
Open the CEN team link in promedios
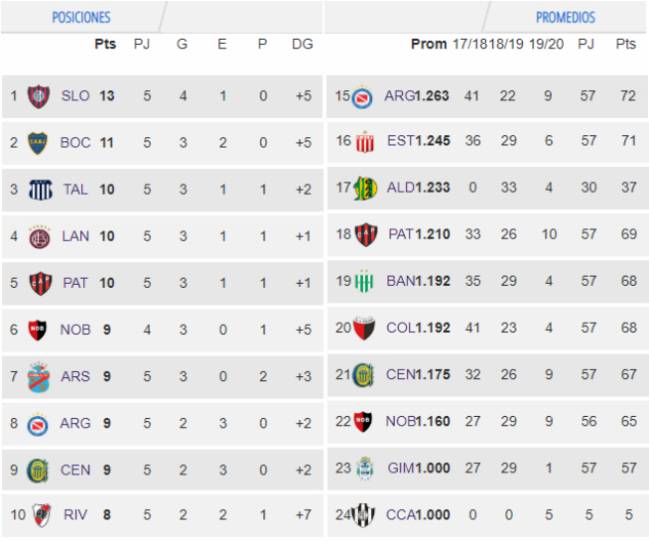tap(400, 375)
